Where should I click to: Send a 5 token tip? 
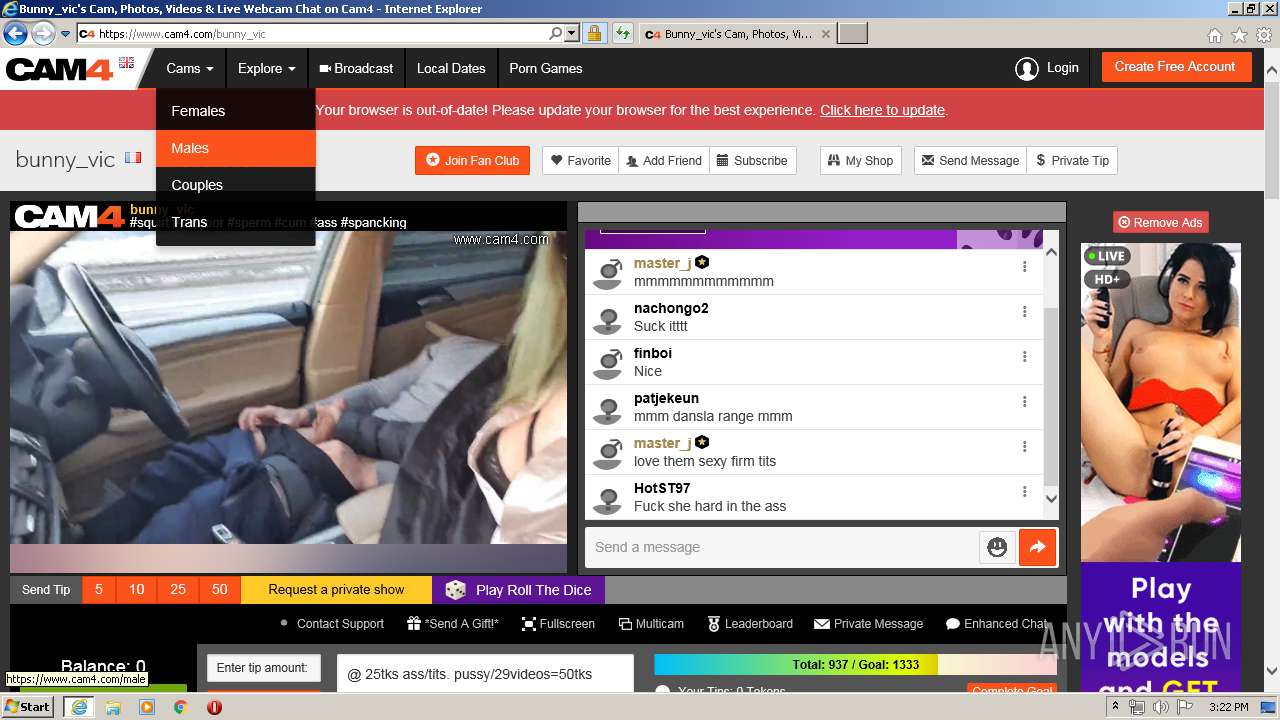[99, 590]
